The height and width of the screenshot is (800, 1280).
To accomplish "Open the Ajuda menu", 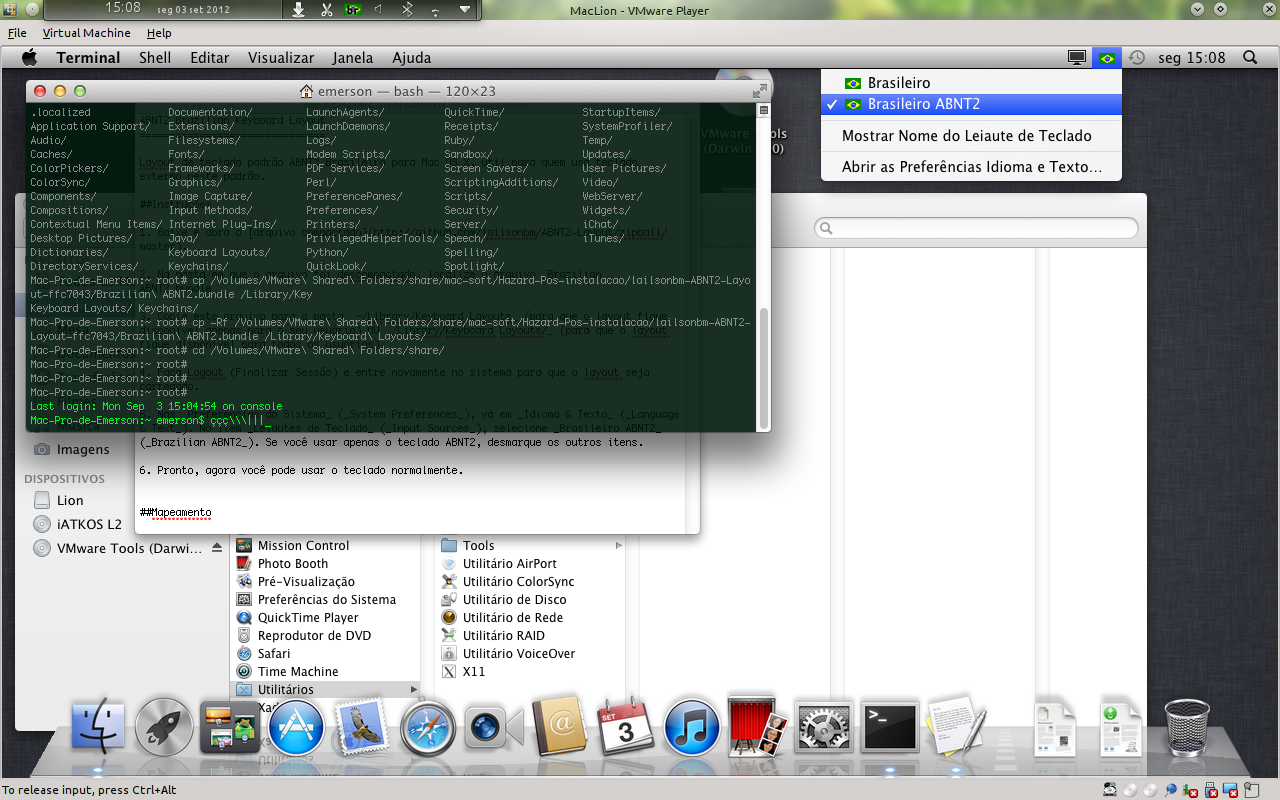I will [412, 58].
